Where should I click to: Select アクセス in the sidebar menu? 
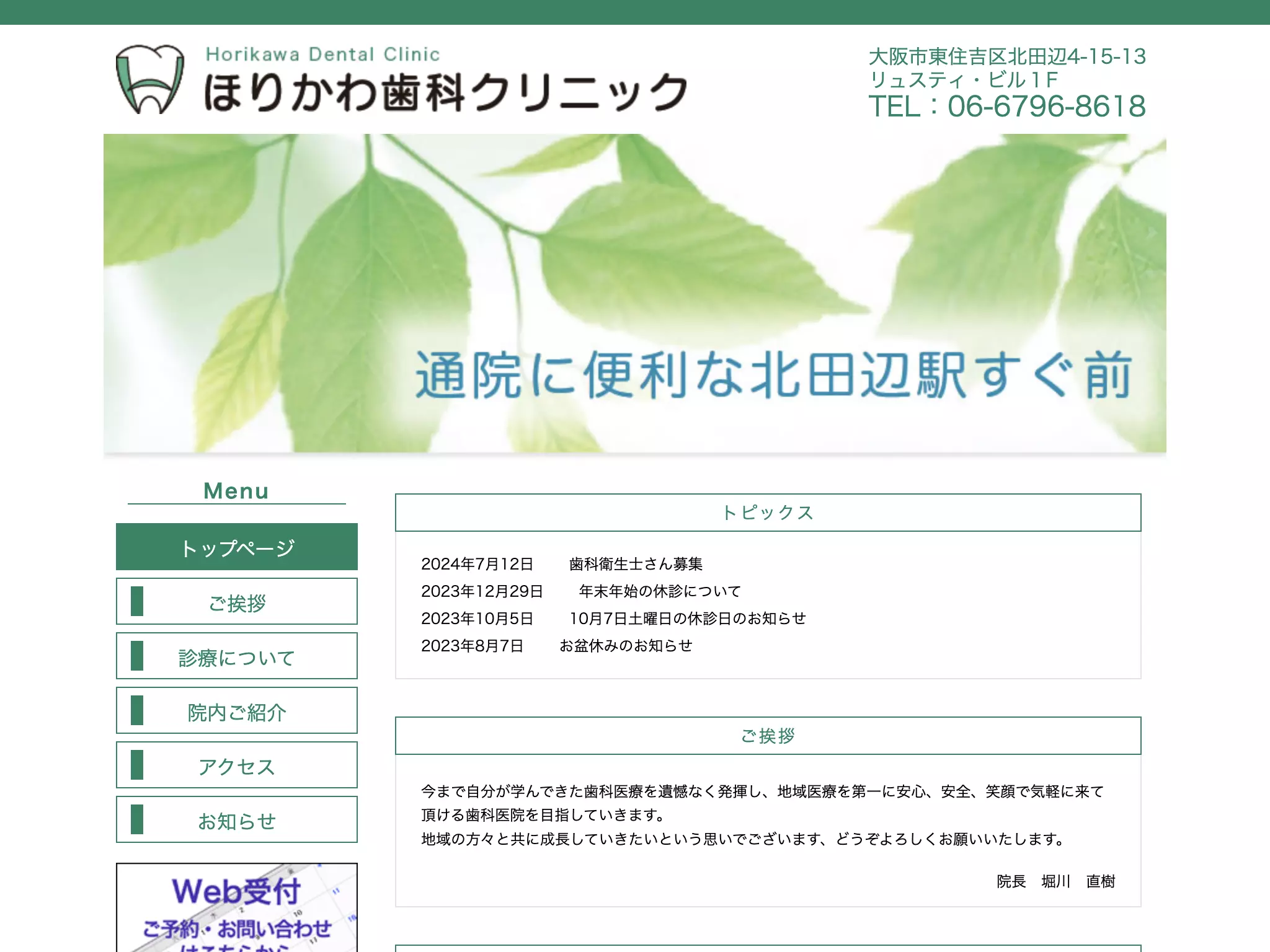click(237, 765)
